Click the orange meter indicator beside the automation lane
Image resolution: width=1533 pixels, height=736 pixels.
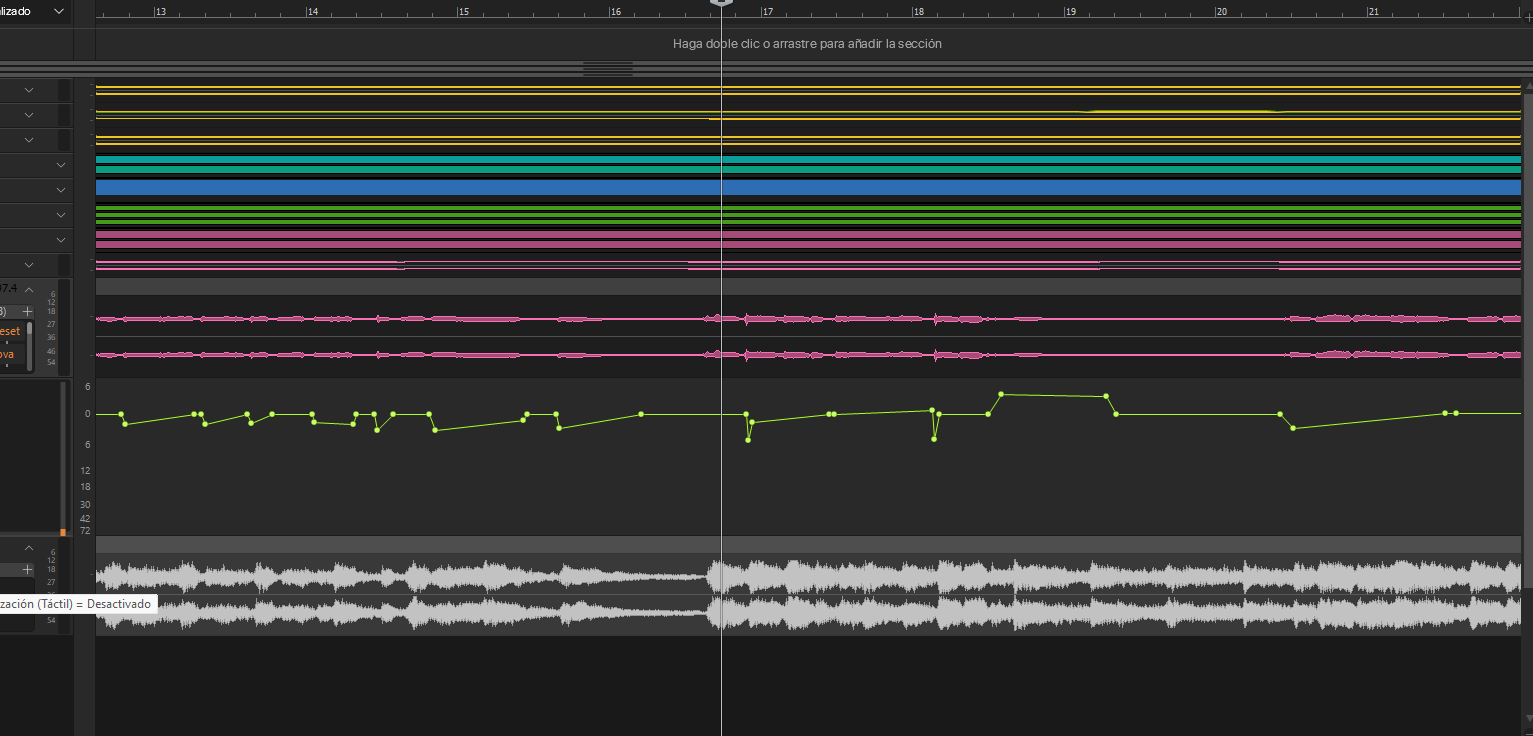pos(62,532)
